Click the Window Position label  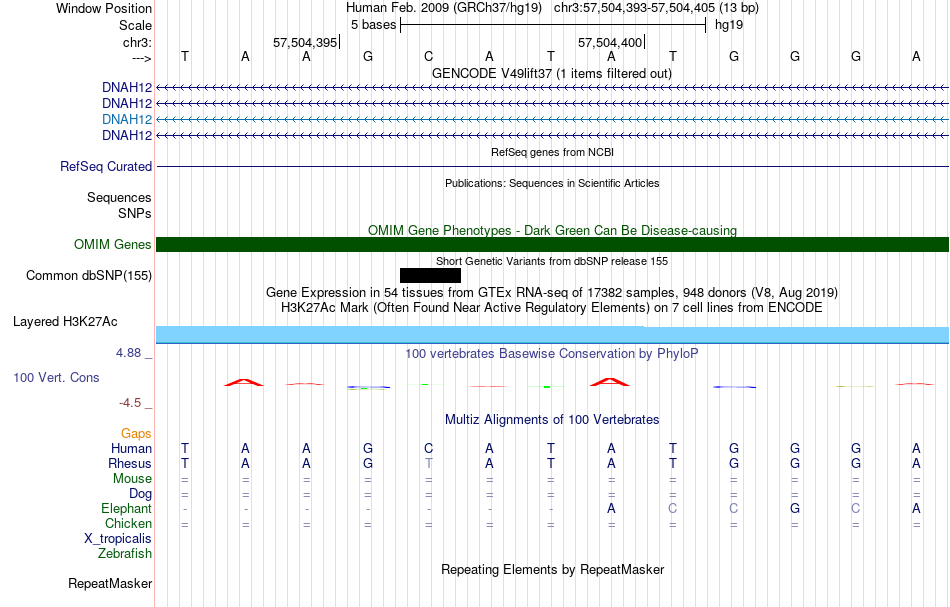pyautogui.click(x=104, y=8)
